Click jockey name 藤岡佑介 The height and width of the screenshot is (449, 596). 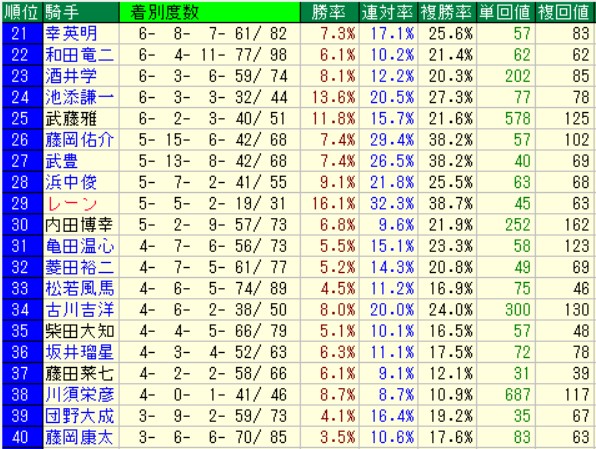click(79, 140)
